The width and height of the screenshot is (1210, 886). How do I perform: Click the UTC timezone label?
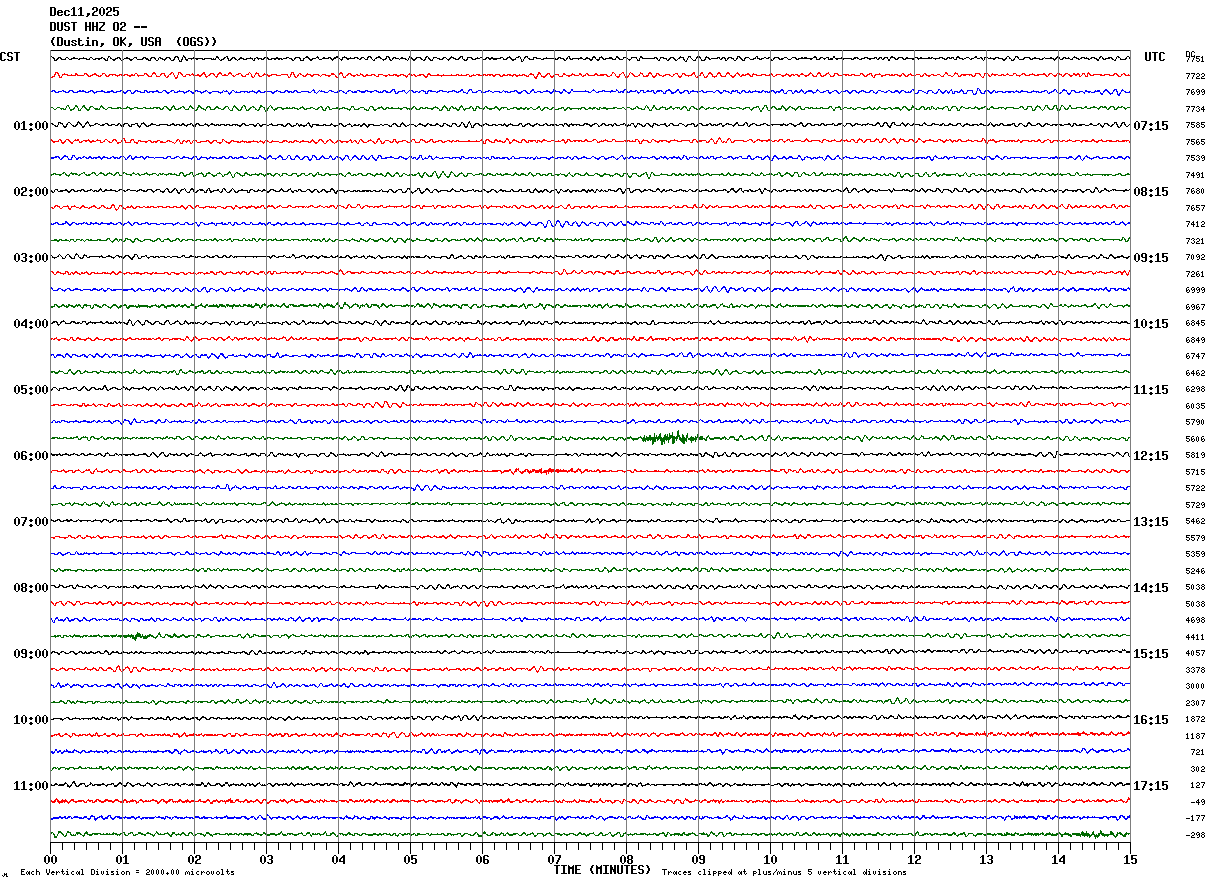point(1155,57)
